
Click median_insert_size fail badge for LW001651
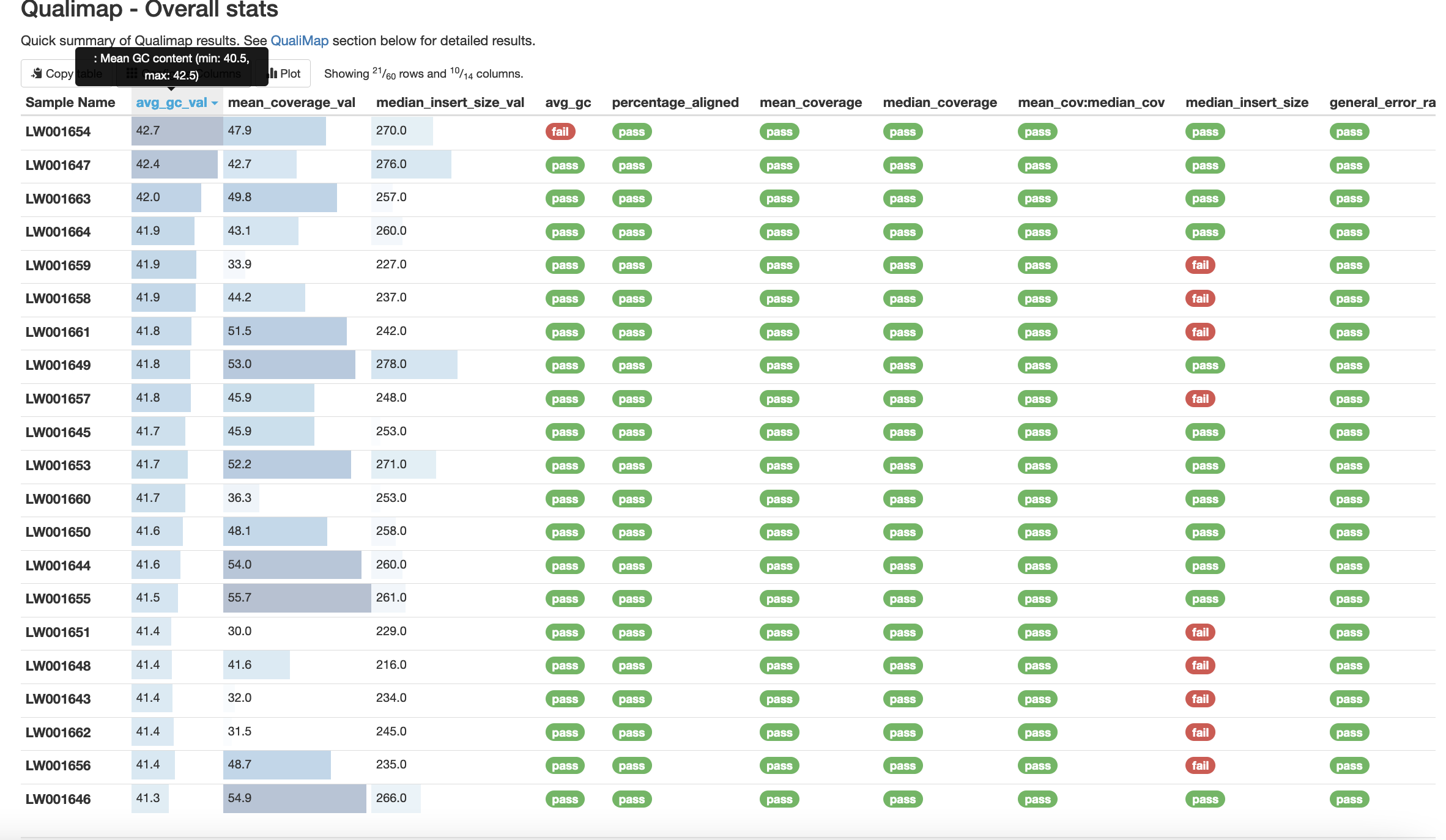(x=1200, y=632)
